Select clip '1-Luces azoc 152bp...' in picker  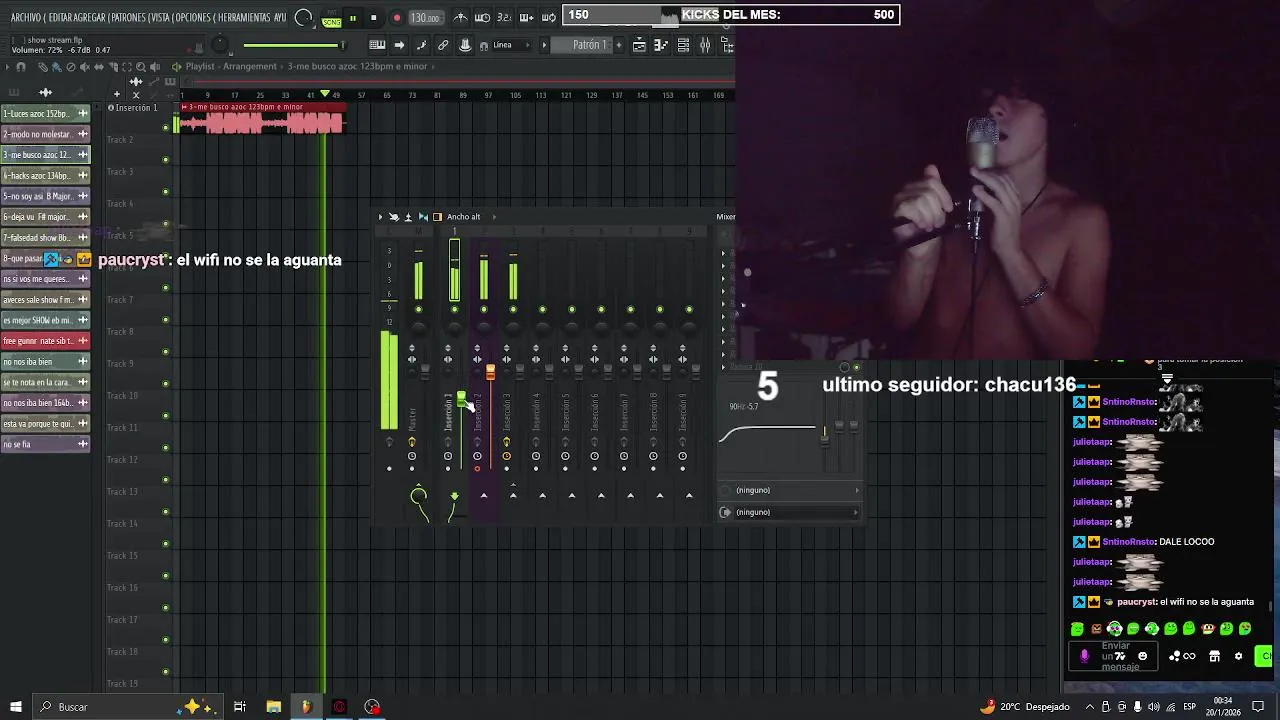(x=45, y=114)
